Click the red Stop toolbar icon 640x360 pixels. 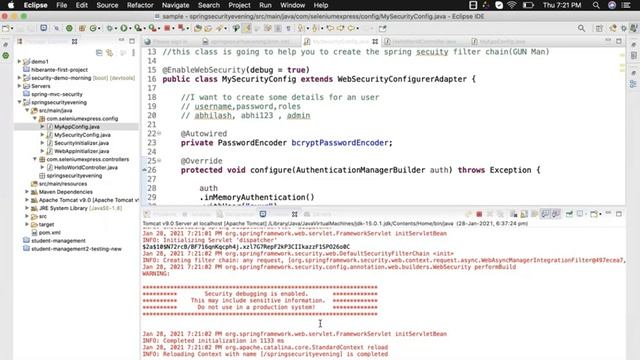[167, 29]
